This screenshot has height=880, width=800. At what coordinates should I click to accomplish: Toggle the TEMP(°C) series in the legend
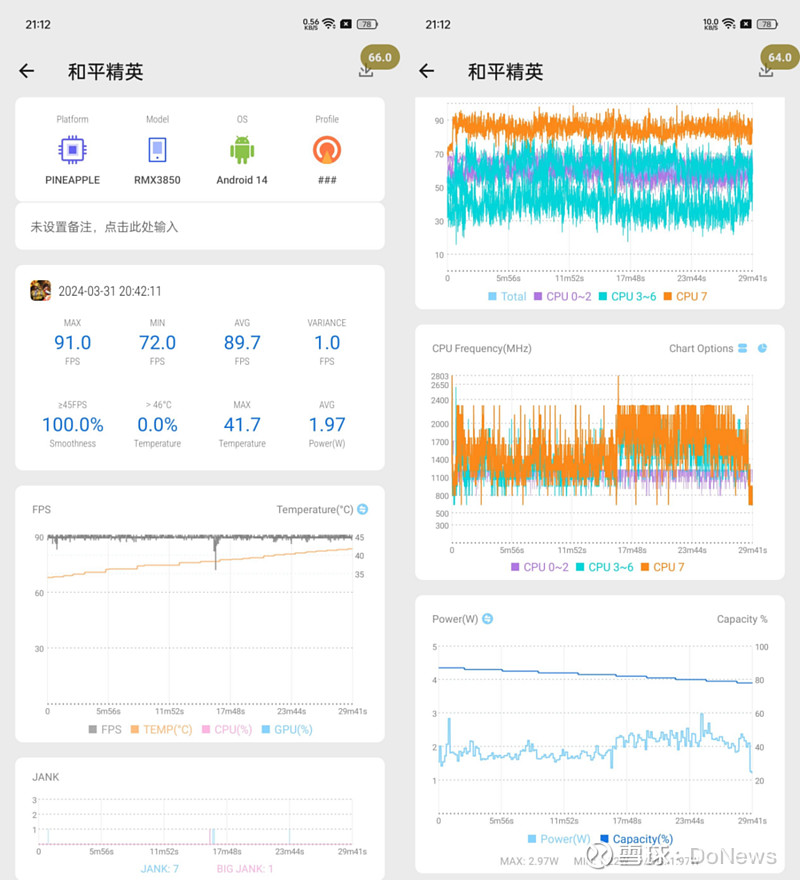coord(161,729)
